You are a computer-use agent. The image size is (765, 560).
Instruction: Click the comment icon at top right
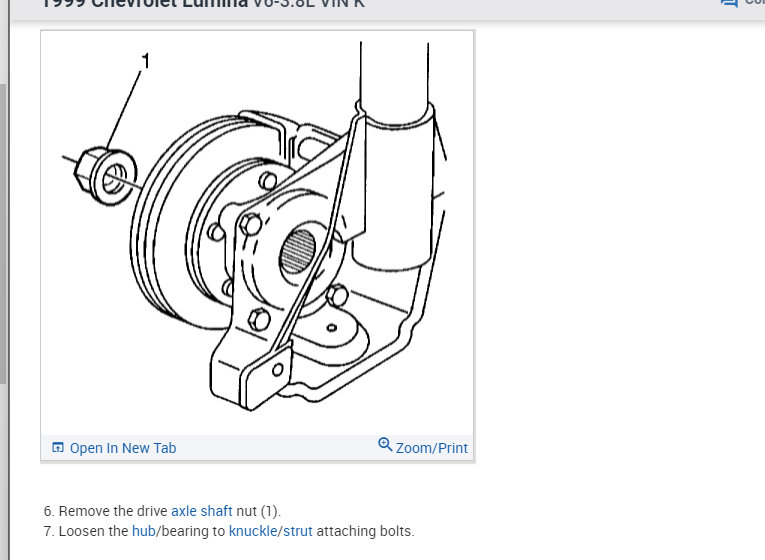729,2
